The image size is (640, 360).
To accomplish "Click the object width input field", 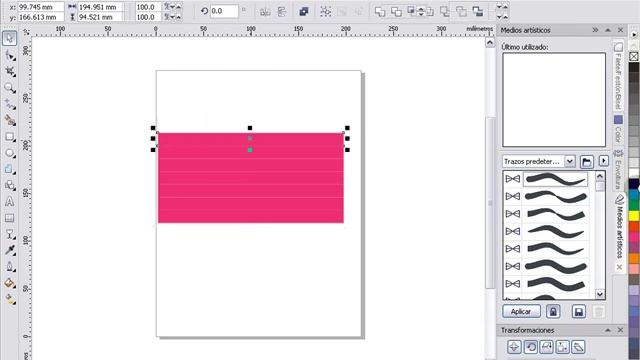I will point(100,7).
